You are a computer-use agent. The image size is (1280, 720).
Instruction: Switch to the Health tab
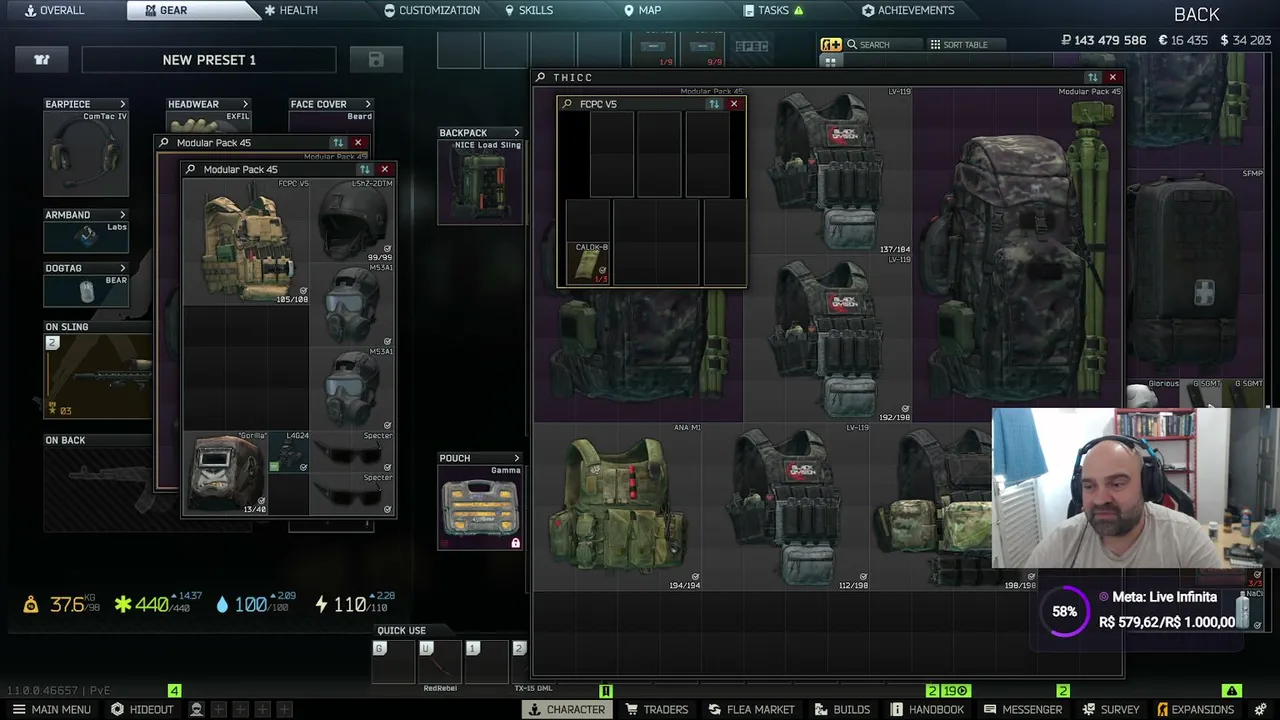click(290, 10)
